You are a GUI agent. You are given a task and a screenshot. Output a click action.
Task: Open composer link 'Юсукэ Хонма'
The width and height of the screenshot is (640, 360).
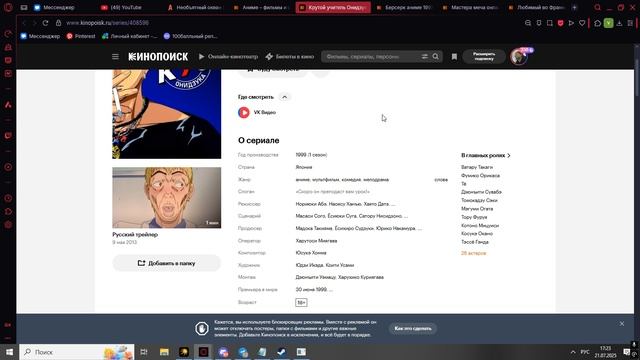coord(311,253)
